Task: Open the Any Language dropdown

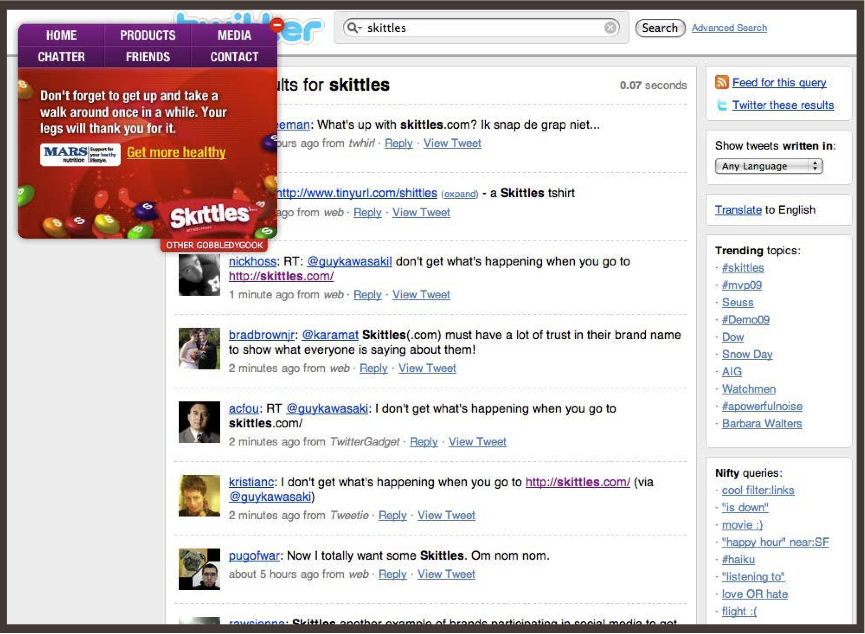Action: [769, 167]
